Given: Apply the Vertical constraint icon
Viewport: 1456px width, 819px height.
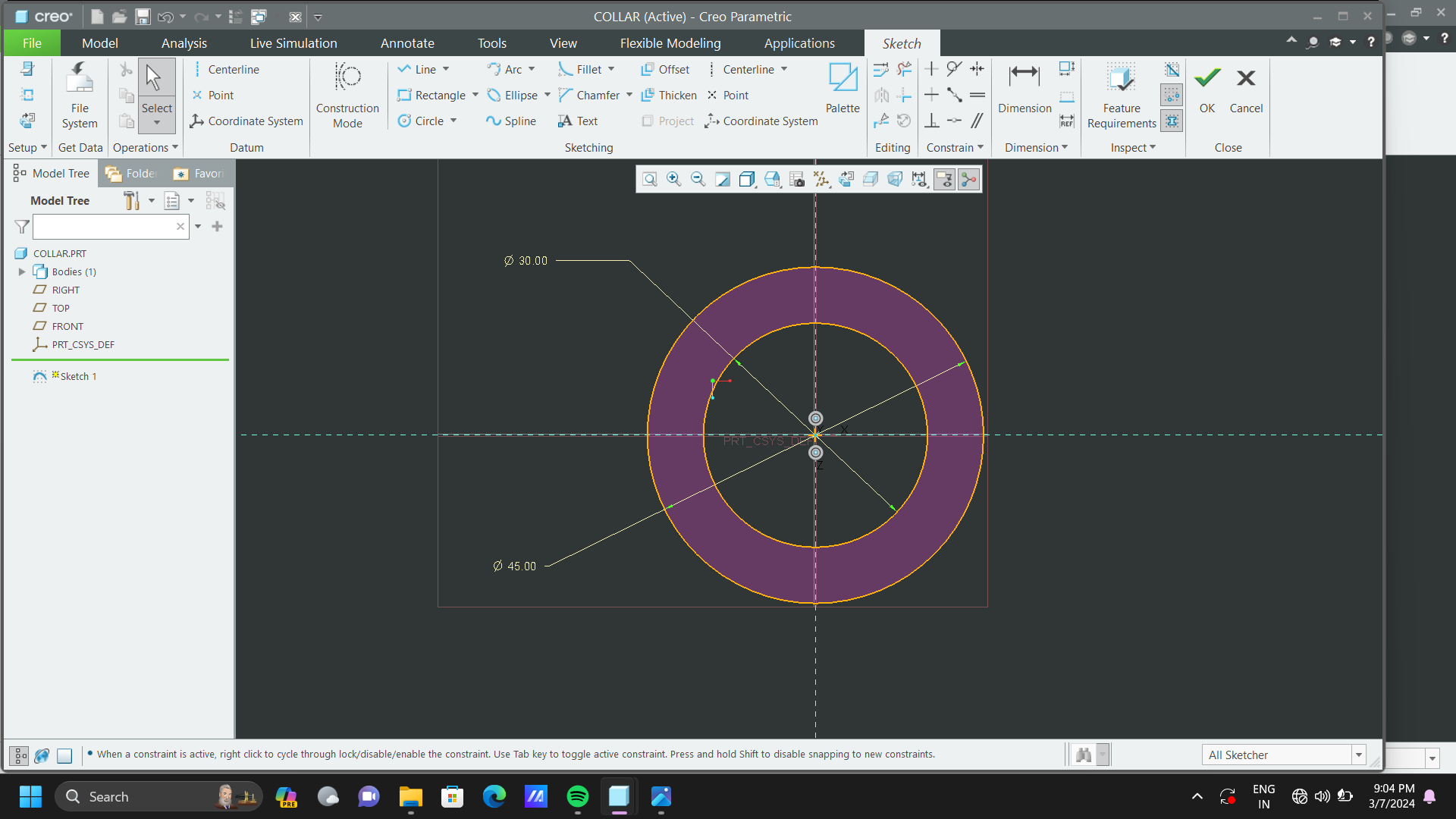Looking at the screenshot, I should tap(931, 69).
